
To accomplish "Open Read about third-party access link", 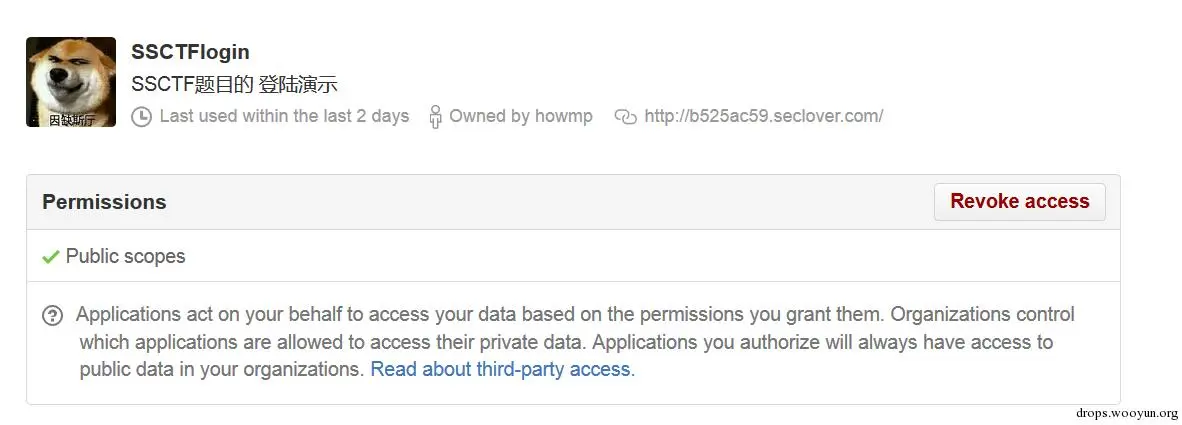I will (503, 369).
